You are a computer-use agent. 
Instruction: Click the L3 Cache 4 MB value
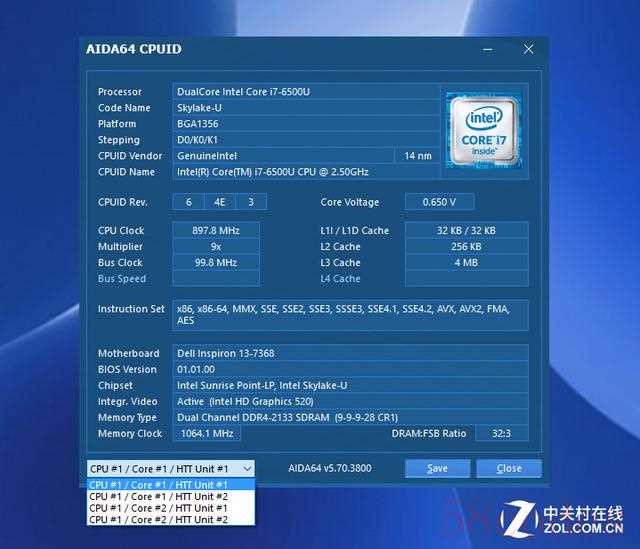click(466, 263)
